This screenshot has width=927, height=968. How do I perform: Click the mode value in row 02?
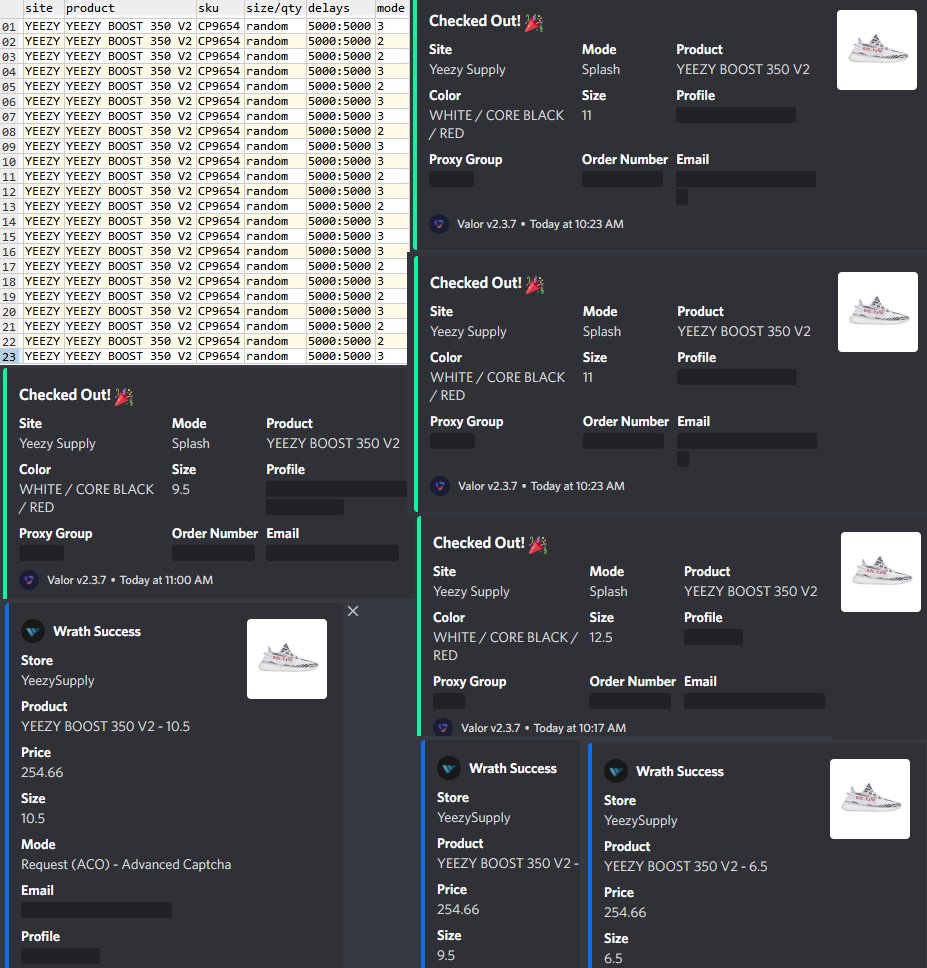[381, 41]
